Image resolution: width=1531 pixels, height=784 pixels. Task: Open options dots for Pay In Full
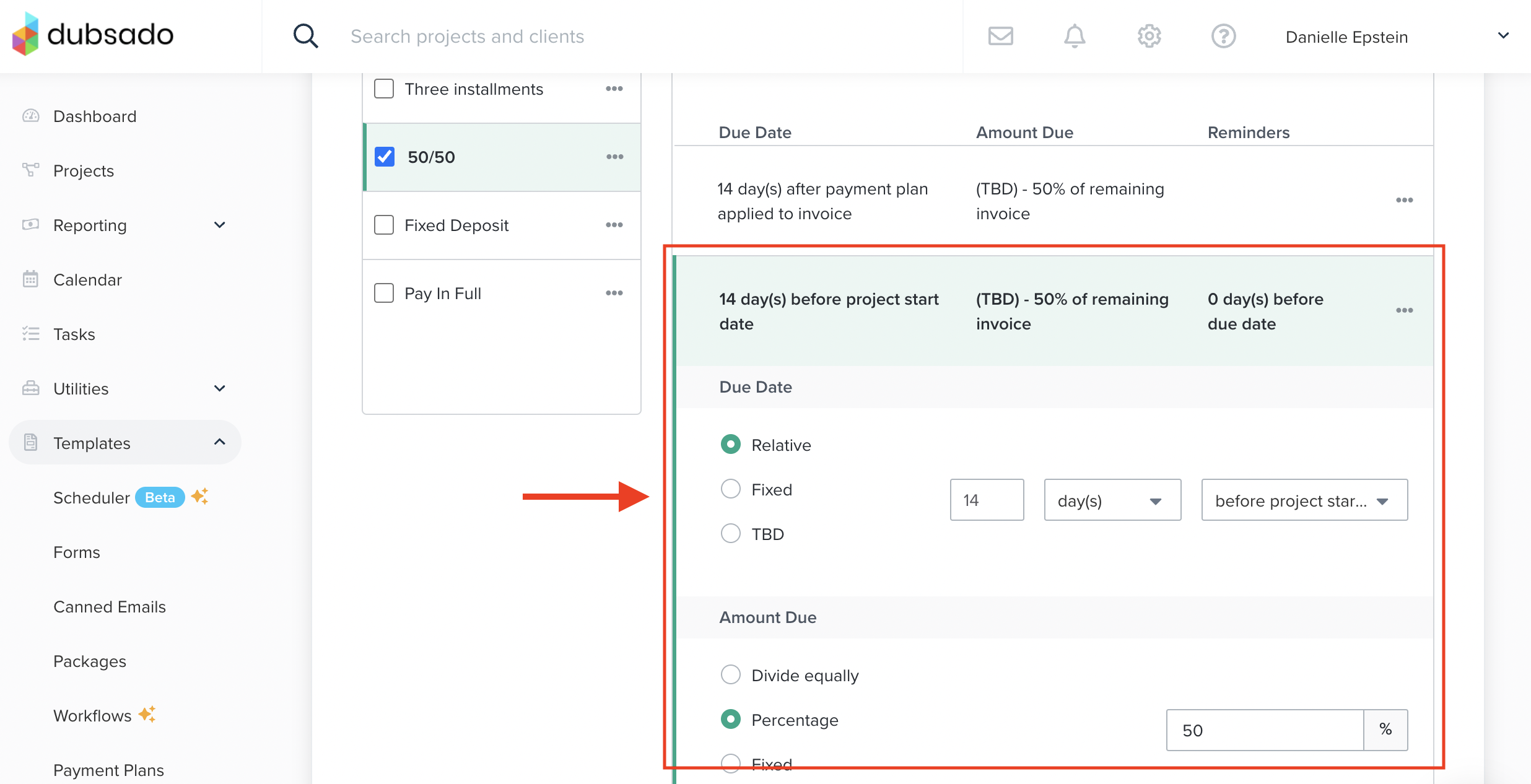pos(614,293)
